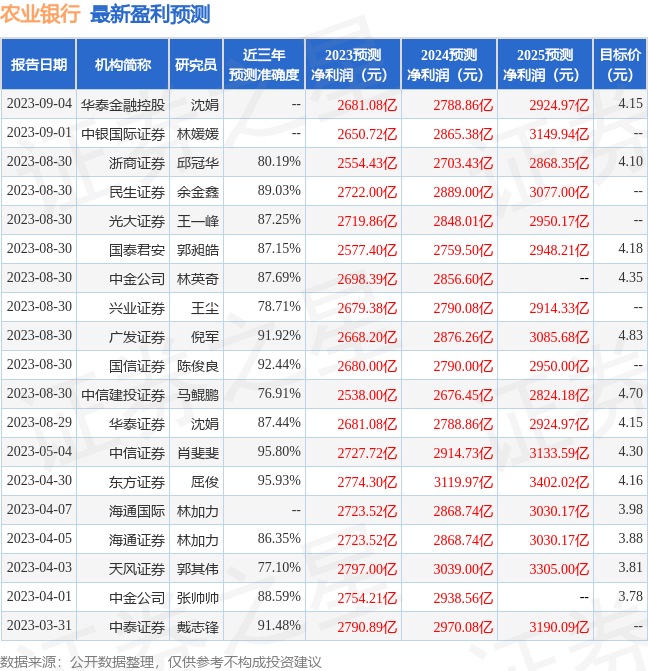
Task: Click institution 兴业证券
Action: 137,308
